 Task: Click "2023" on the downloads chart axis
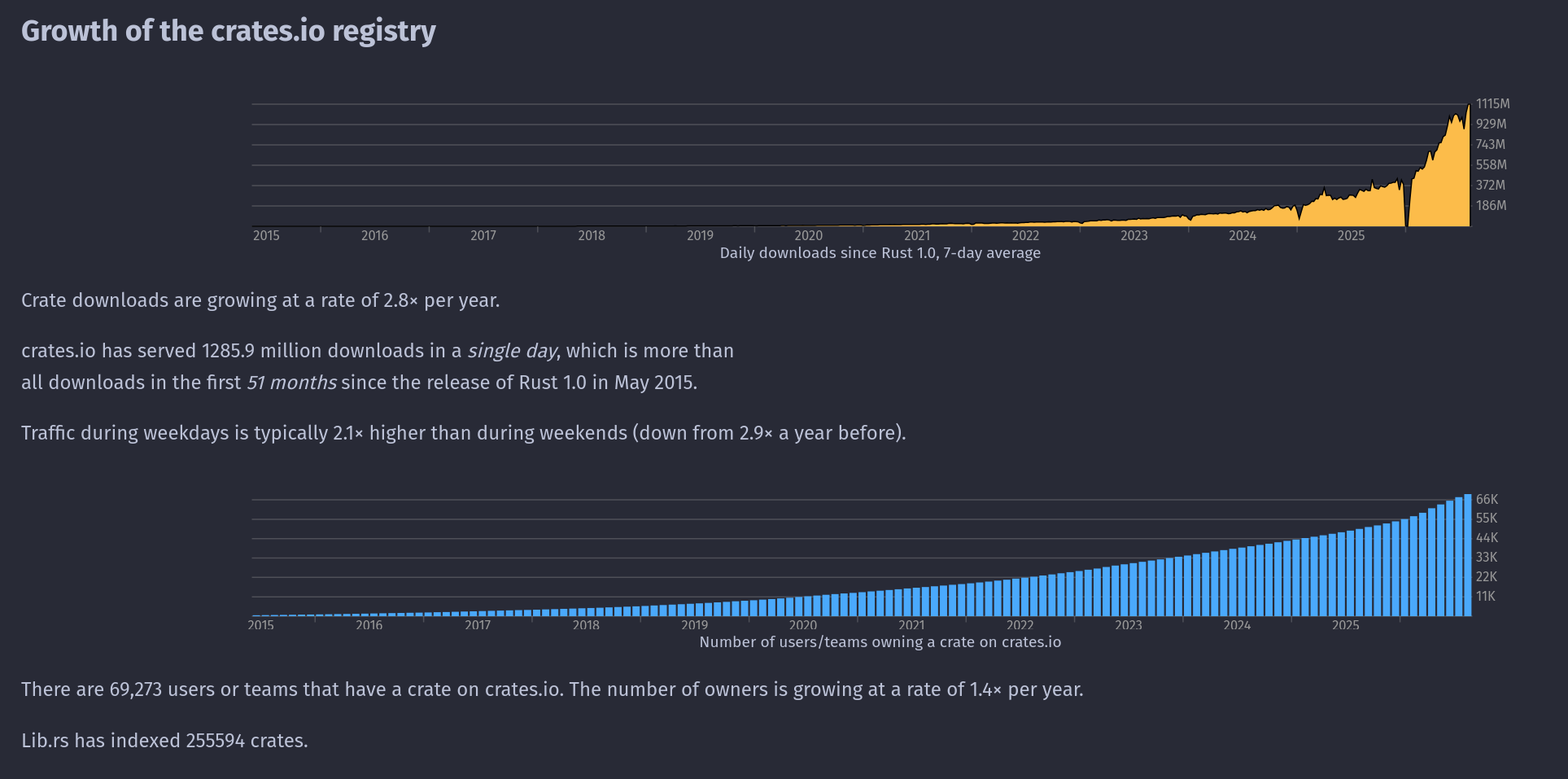click(1134, 236)
